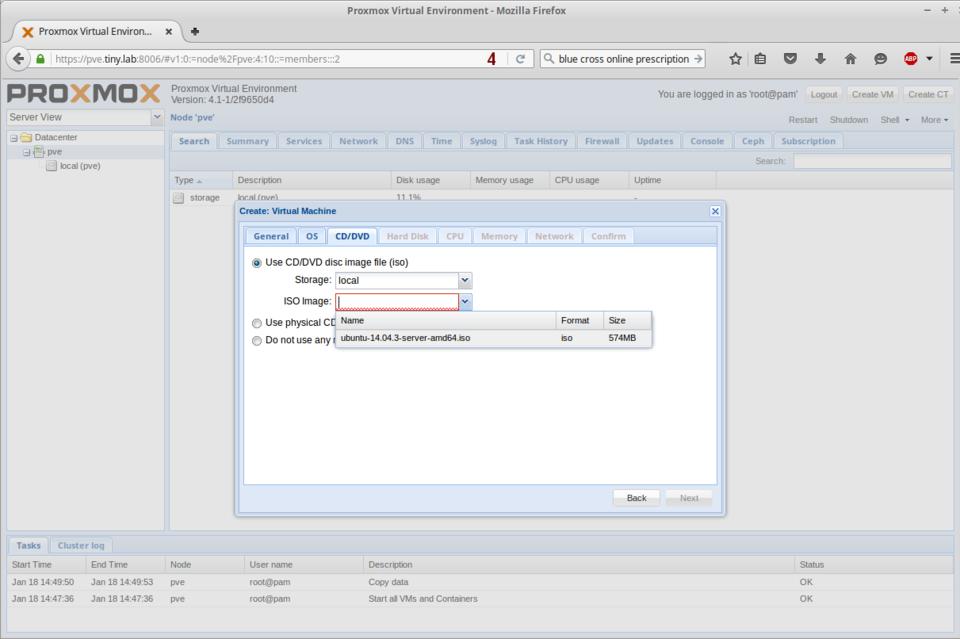Close the Create Virtual Machine dialog
The height and width of the screenshot is (639, 960).
715,211
